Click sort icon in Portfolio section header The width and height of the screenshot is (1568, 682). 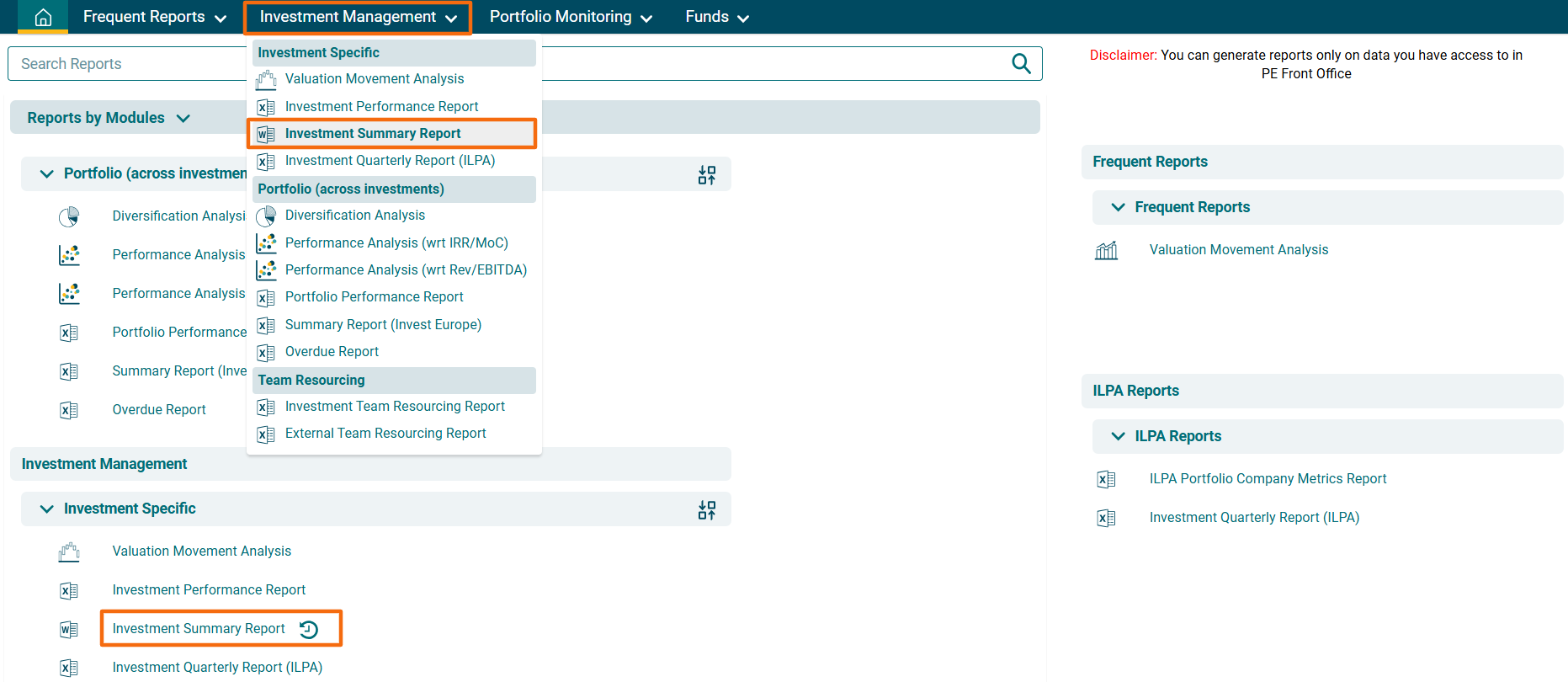pyautogui.click(x=707, y=175)
